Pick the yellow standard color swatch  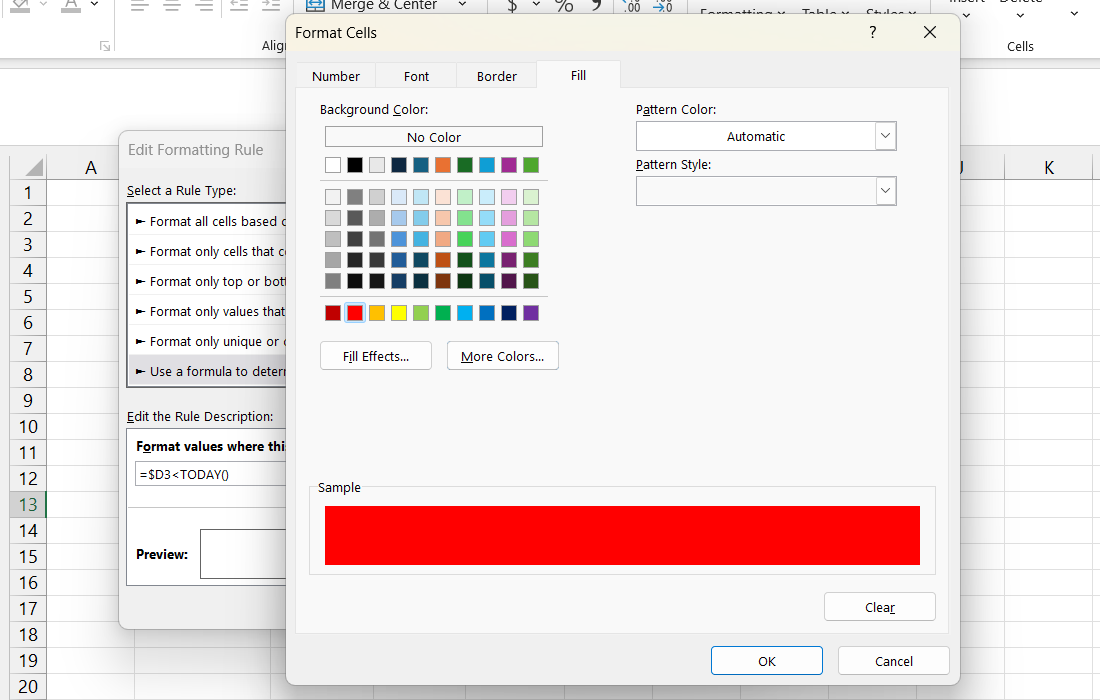point(399,313)
